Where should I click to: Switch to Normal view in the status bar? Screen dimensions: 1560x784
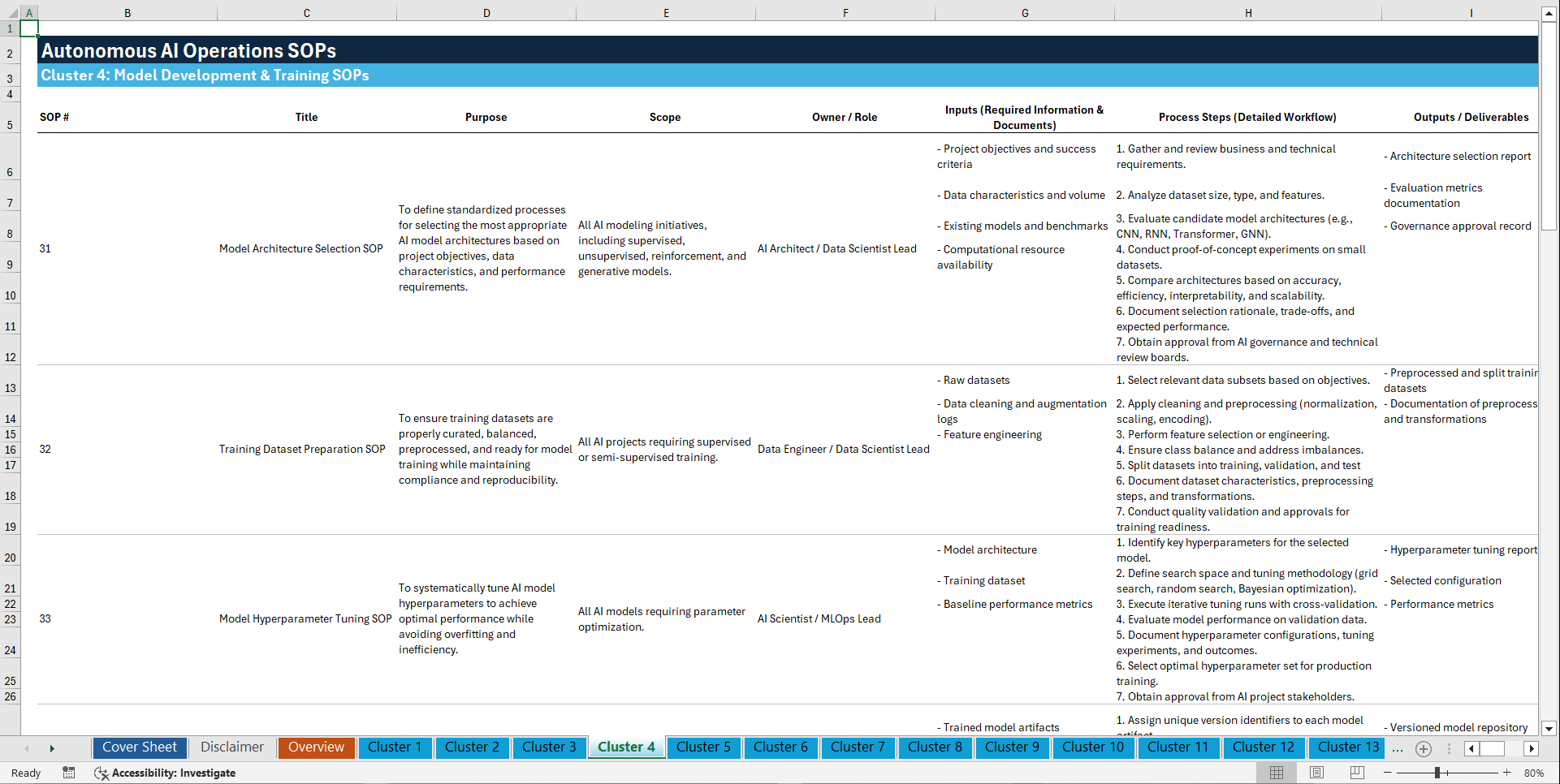click(x=1276, y=773)
